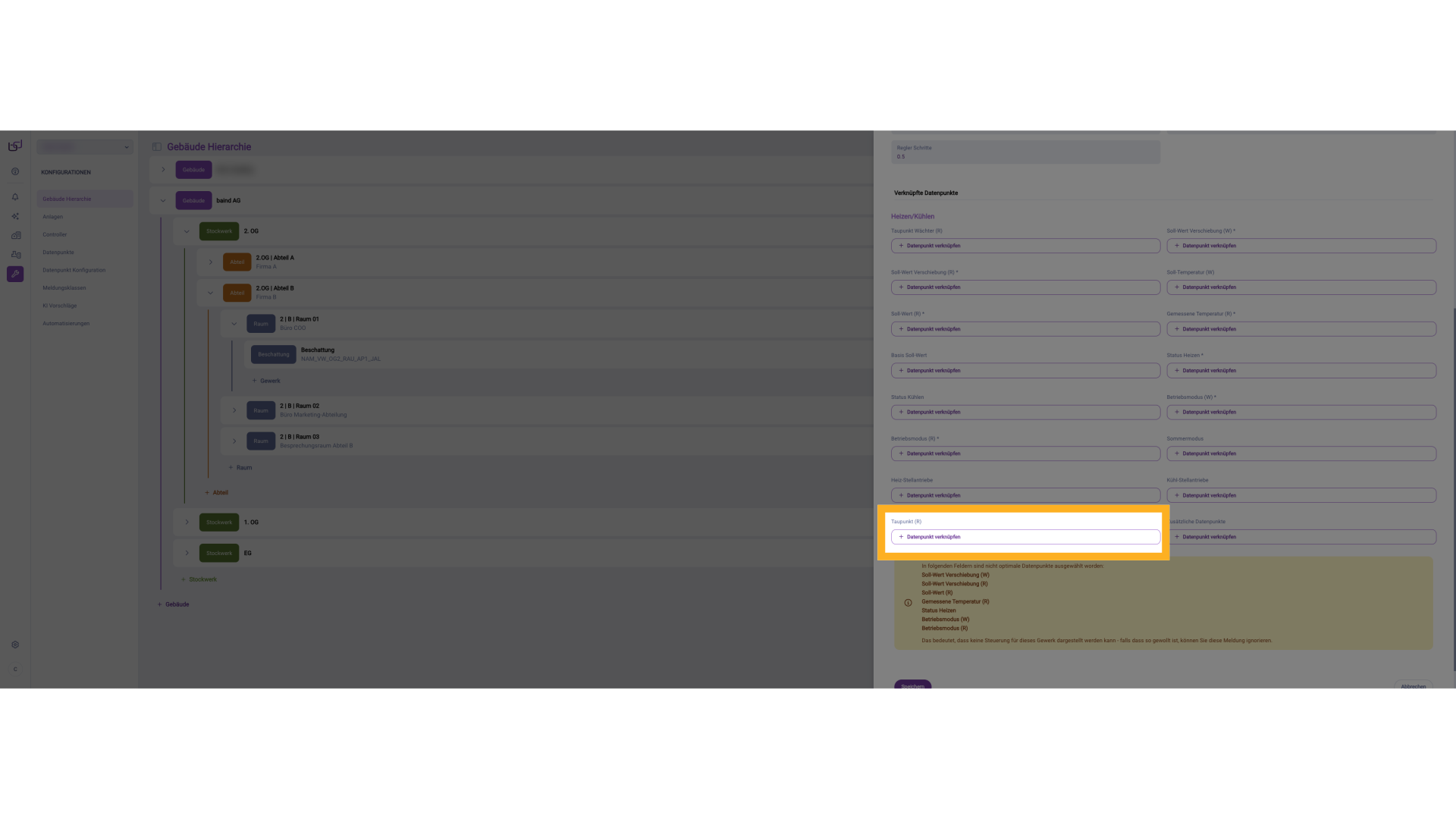Expand the 2.OG | Abteil A node
This screenshot has width=1456, height=819.
tap(211, 262)
